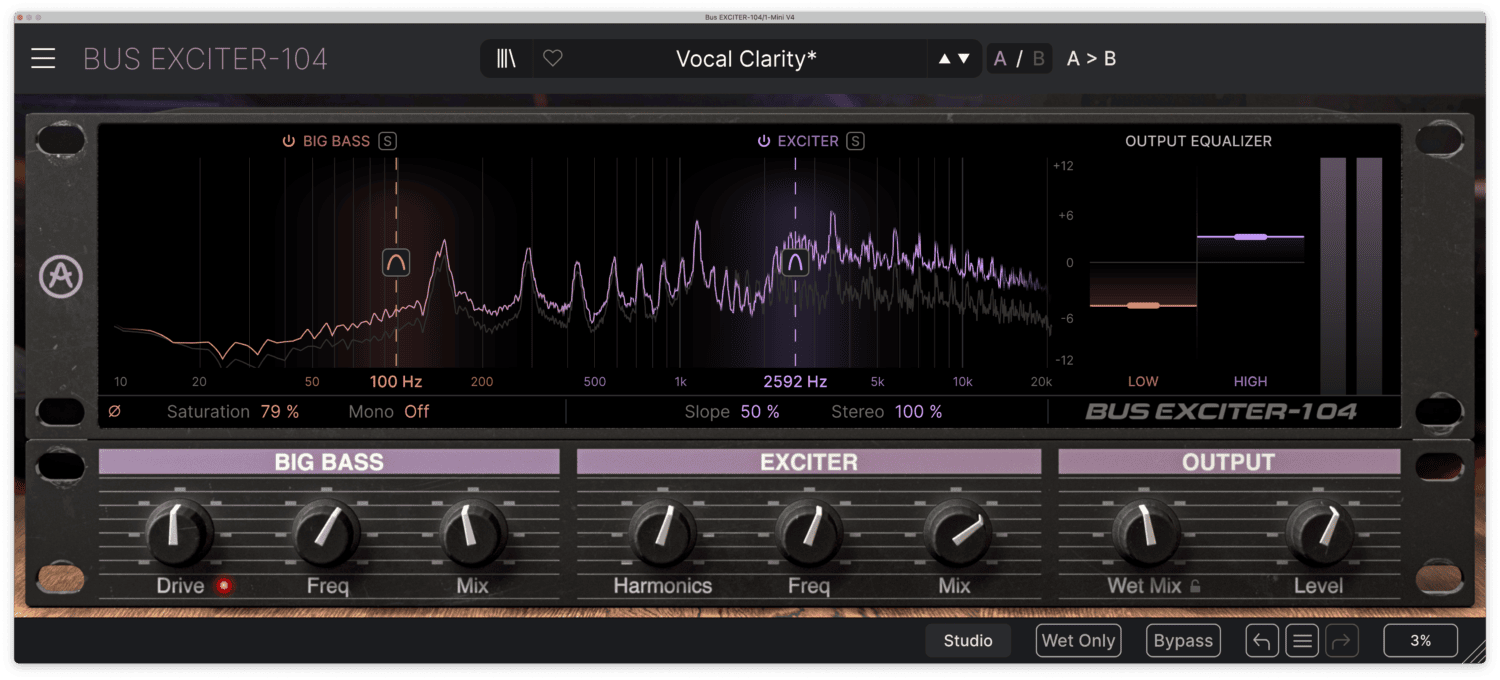
Task: Switch to preset slot B
Action: 1038,59
